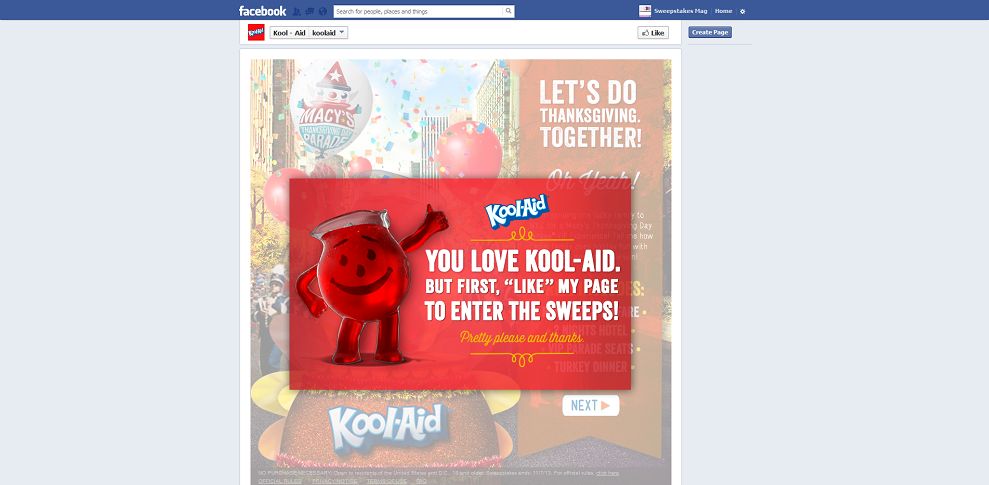The height and width of the screenshot is (485, 989).
Task: Click the Kool-Aid page profile thumbnail
Action: click(256, 32)
